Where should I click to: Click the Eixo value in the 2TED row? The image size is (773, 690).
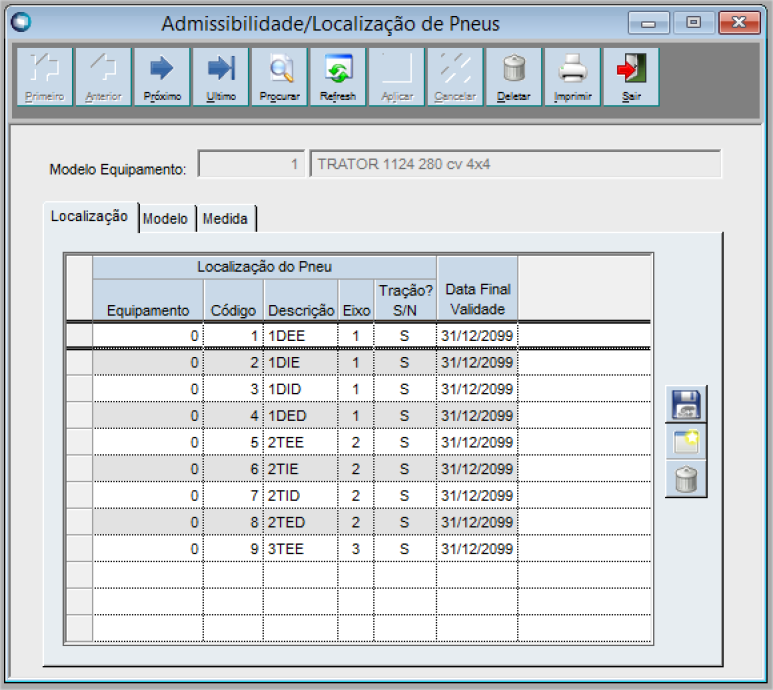(356, 522)
